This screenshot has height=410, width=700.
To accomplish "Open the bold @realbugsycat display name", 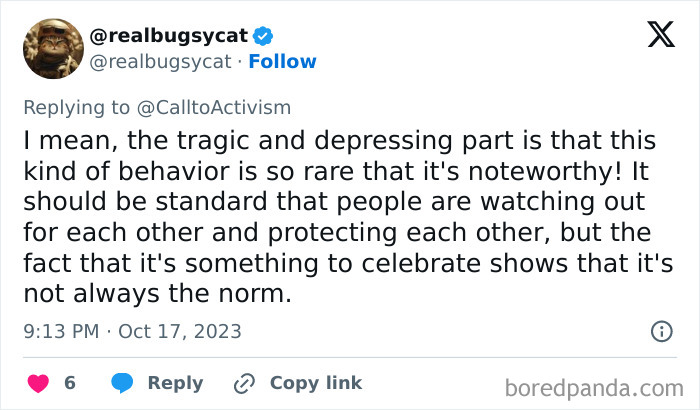I will (169, 37).
